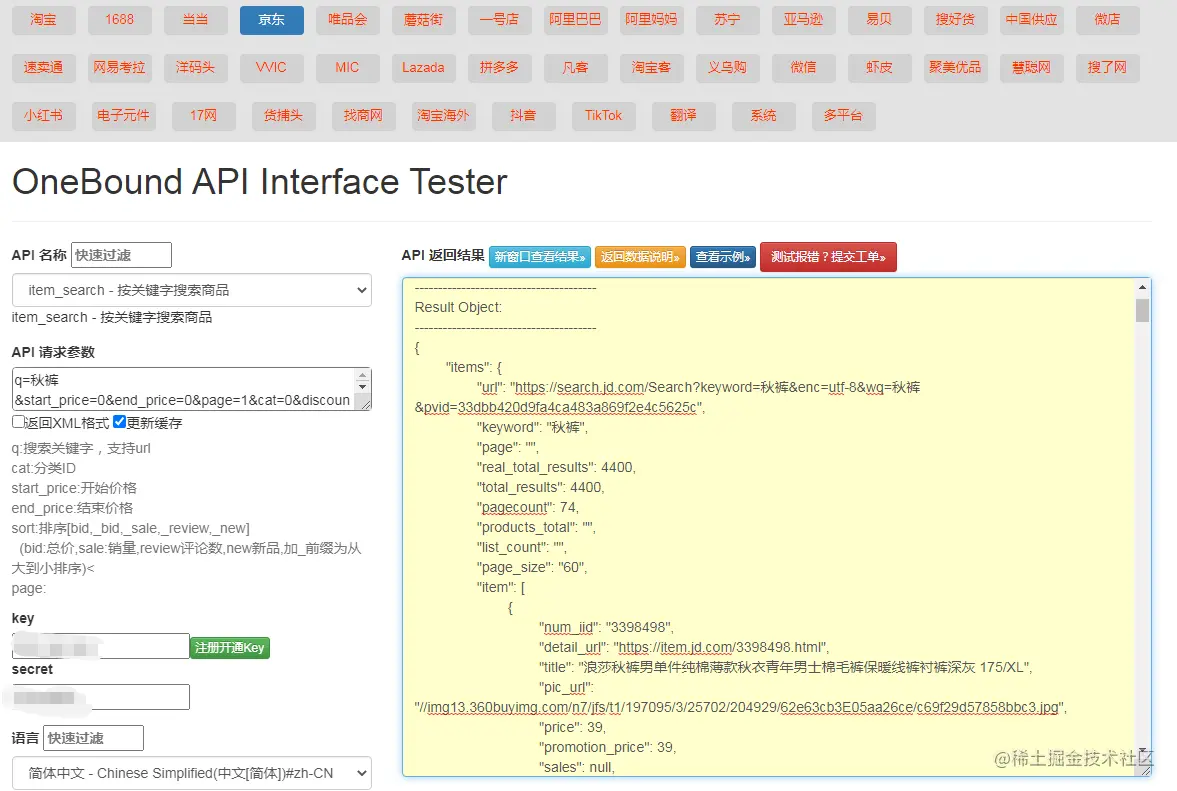Open the 一号店 tab
1177x791 pixels.
click(x=499, y=20)
